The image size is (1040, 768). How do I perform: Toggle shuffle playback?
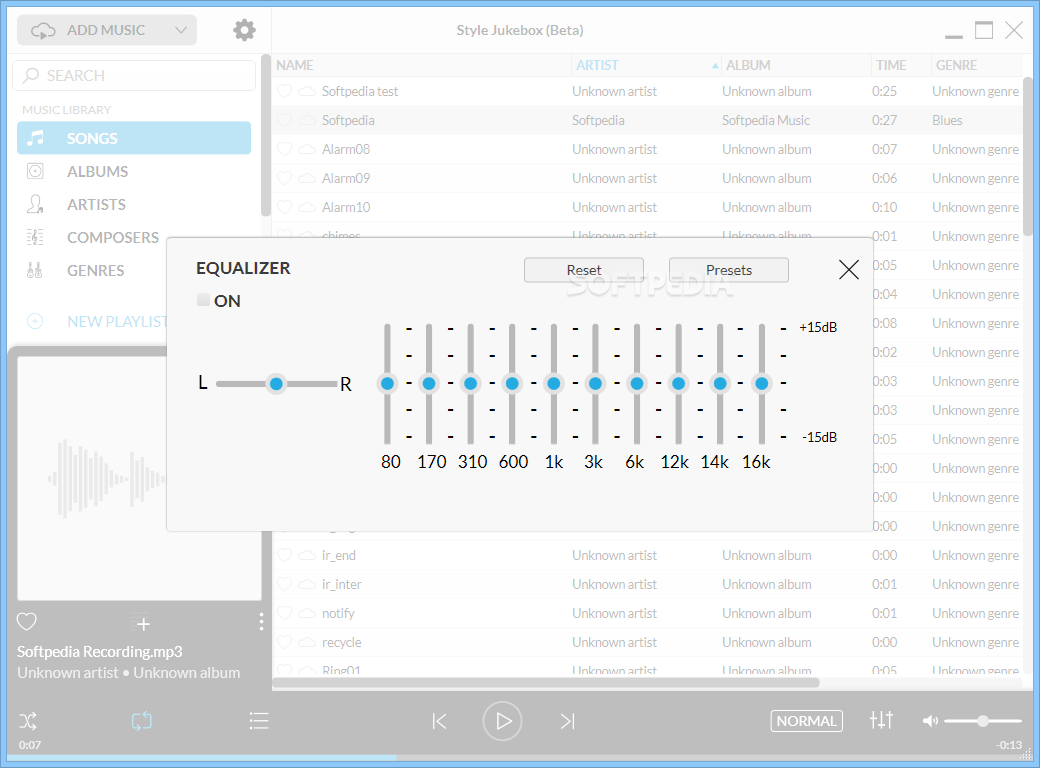28,721
